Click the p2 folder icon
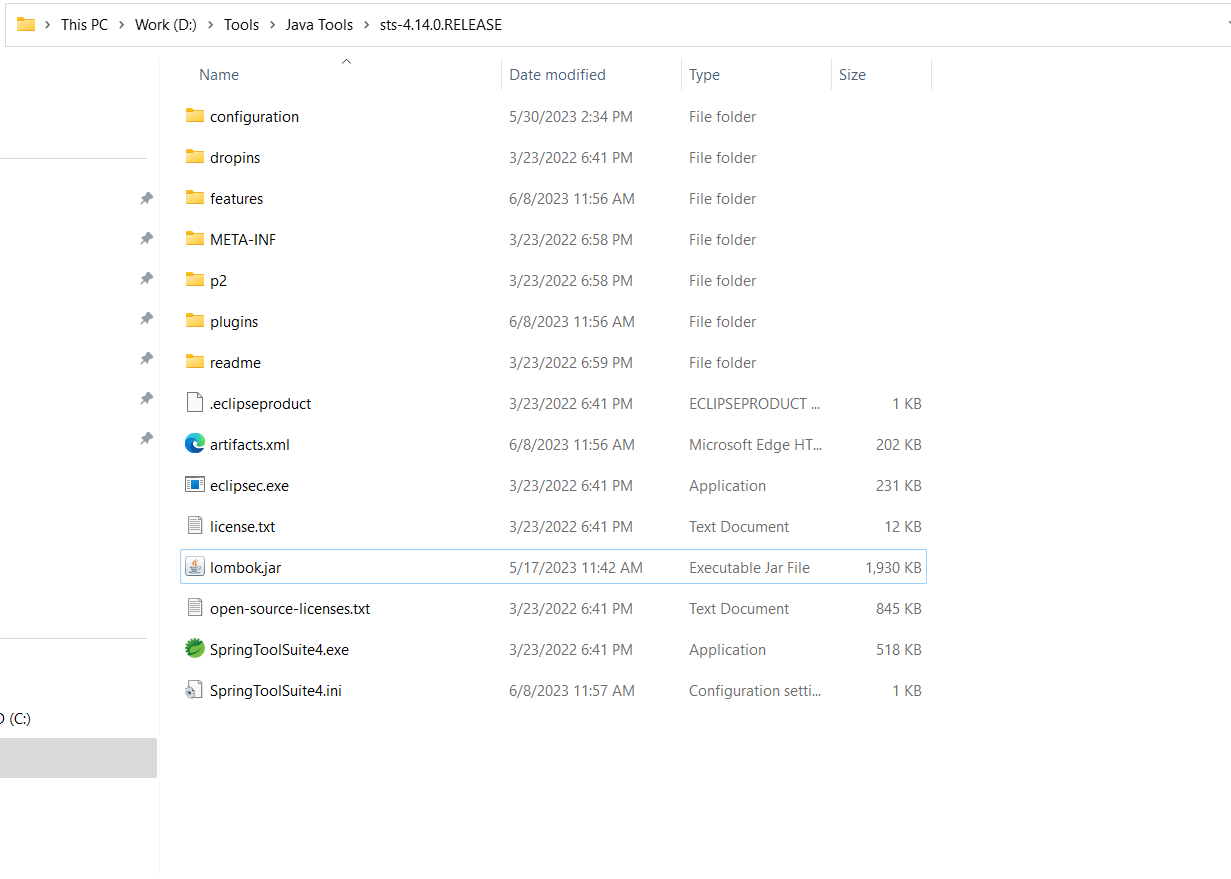Image resolution: width=1231 pixels, height=879 pixels. (195, 280)
